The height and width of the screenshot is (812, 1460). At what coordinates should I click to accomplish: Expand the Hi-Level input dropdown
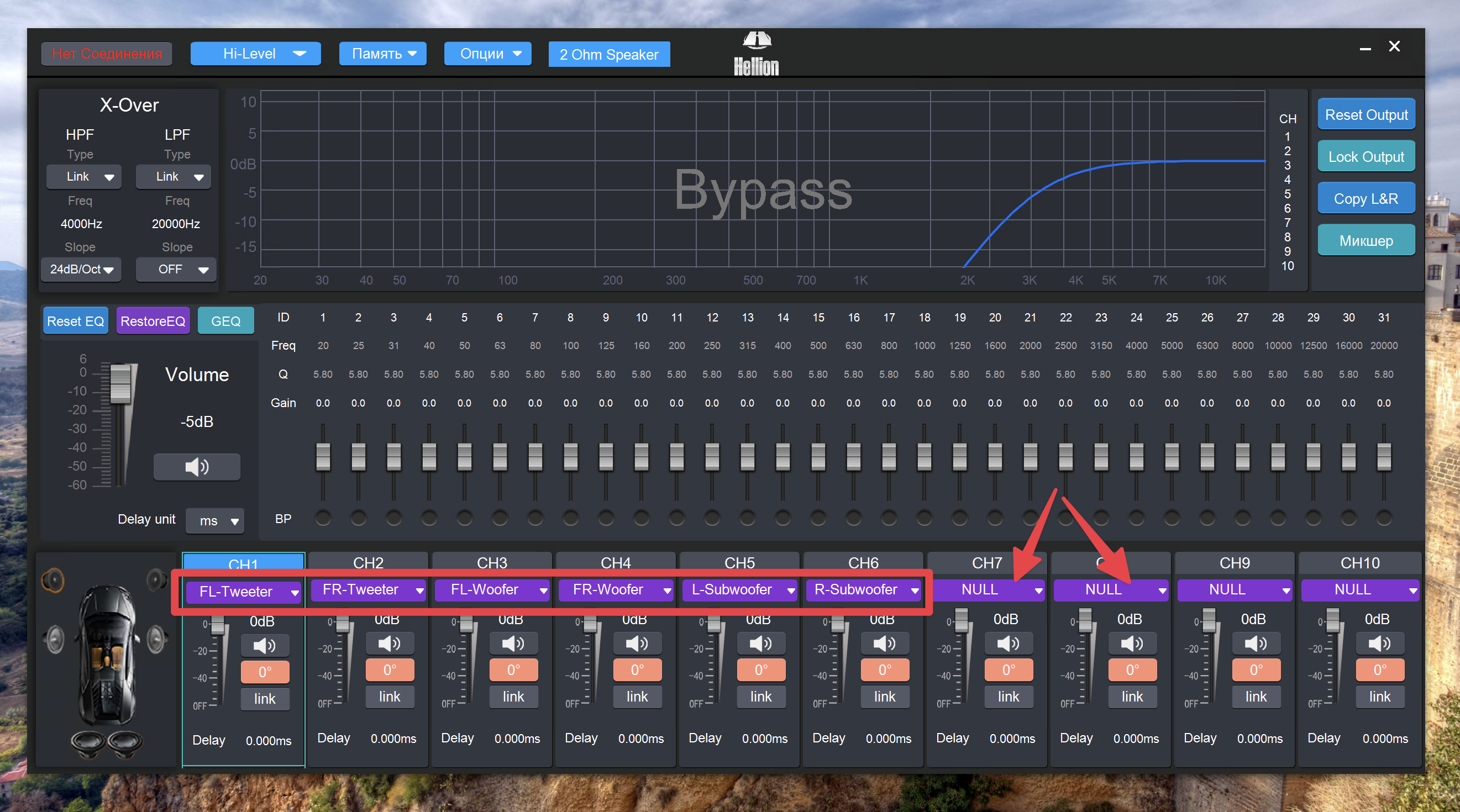coord(256,53)
